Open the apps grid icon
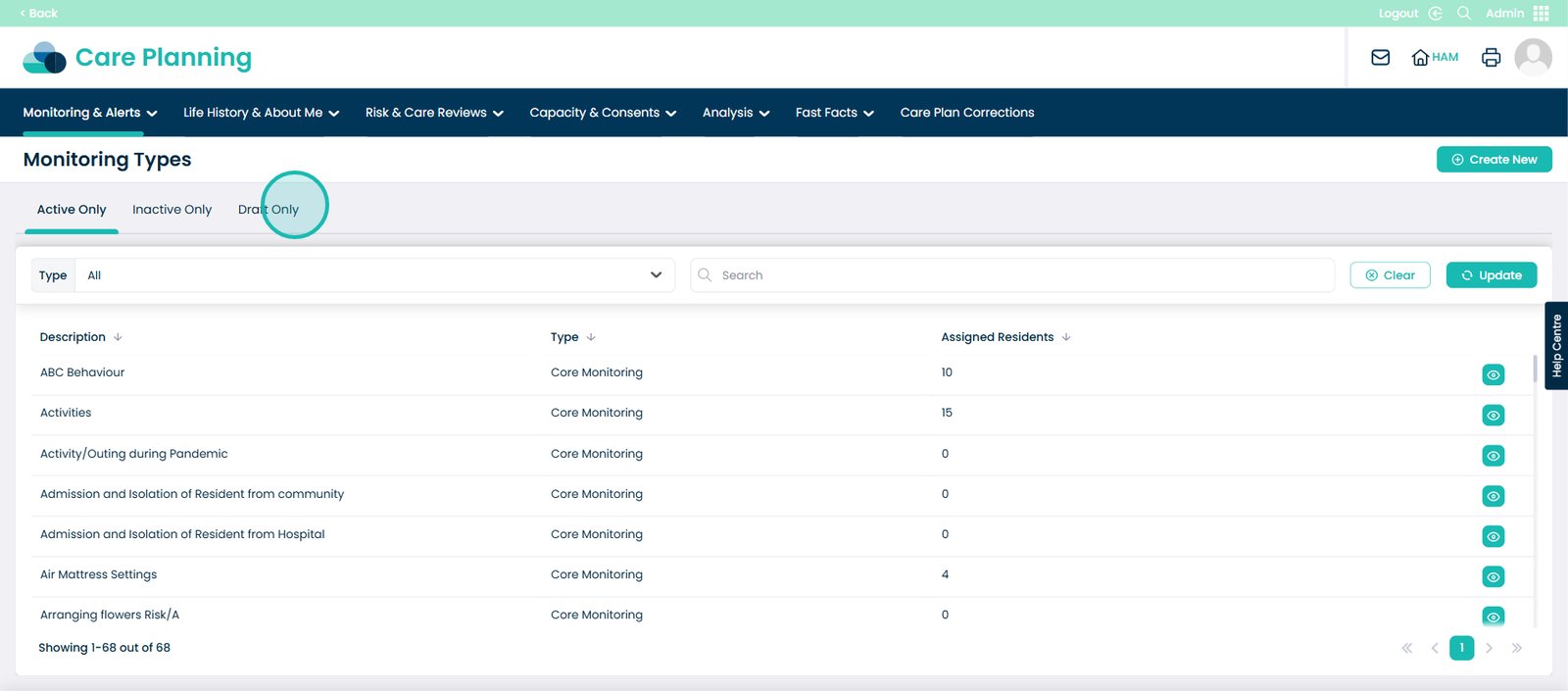This screenshot has width=1568, height=691. pos(1542,13)
